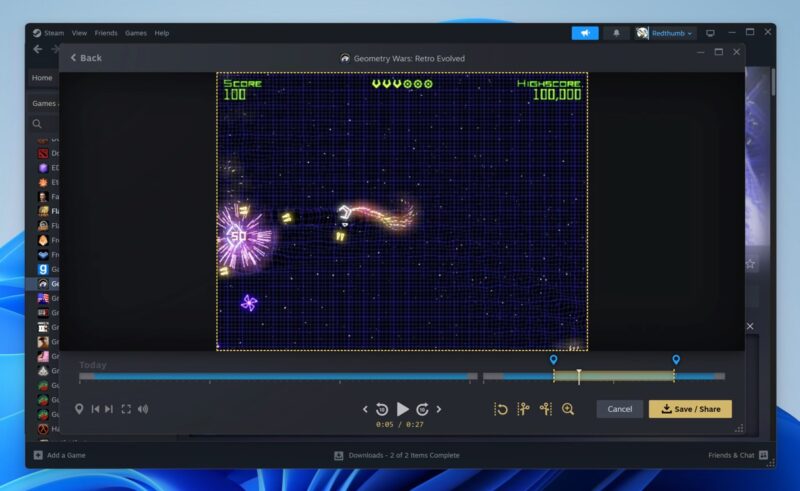This screenshot has width=800, height=491.
Task: Switch to the Home tab in Steam
Action: click(42, 78)
